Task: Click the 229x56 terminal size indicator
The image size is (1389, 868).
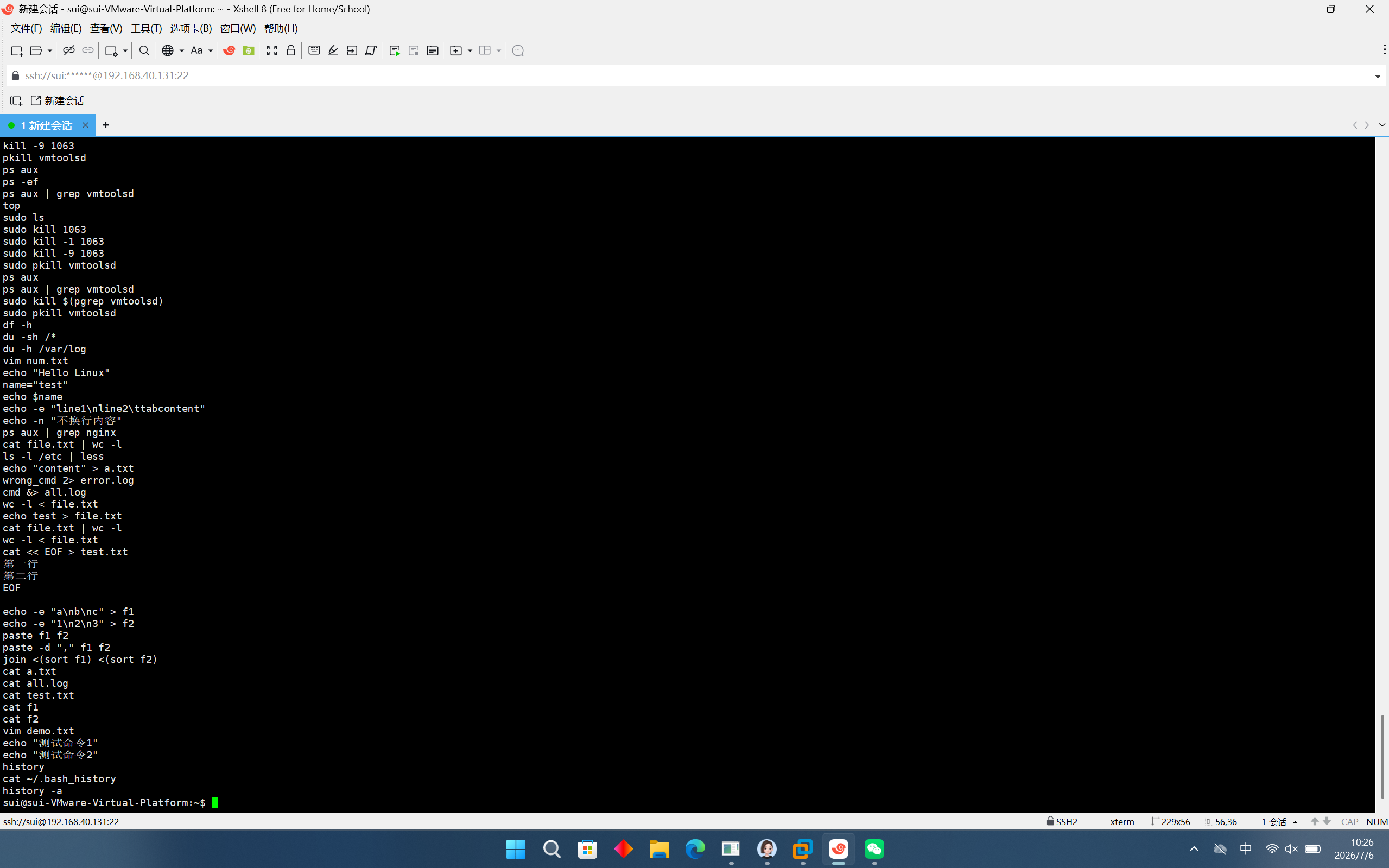Action: pyautogui.click(x=1171, y=822)
